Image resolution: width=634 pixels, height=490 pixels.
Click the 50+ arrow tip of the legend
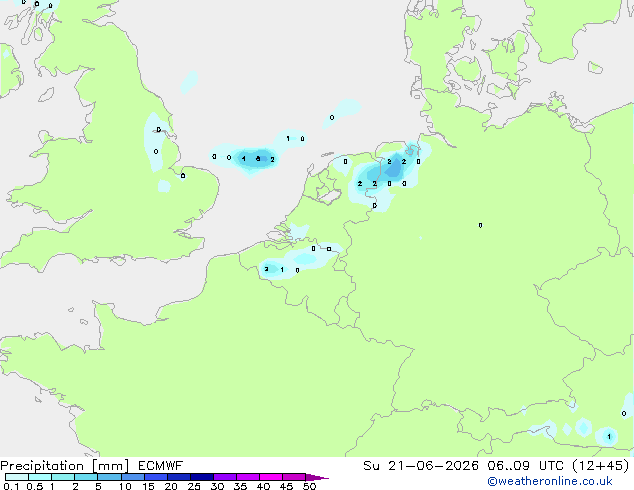click(x=317, y=477)
